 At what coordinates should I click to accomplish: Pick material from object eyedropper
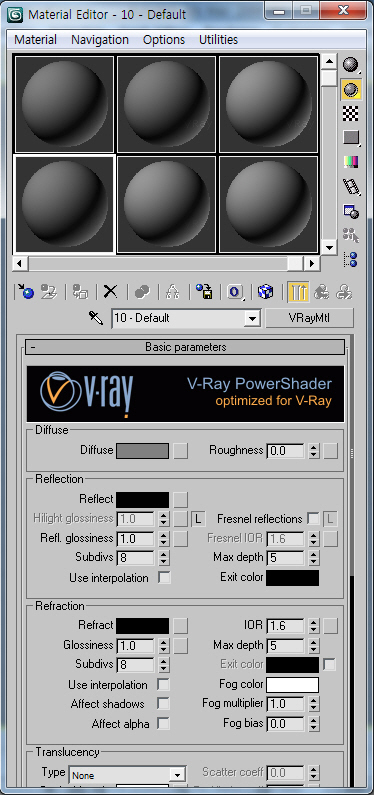96,318
